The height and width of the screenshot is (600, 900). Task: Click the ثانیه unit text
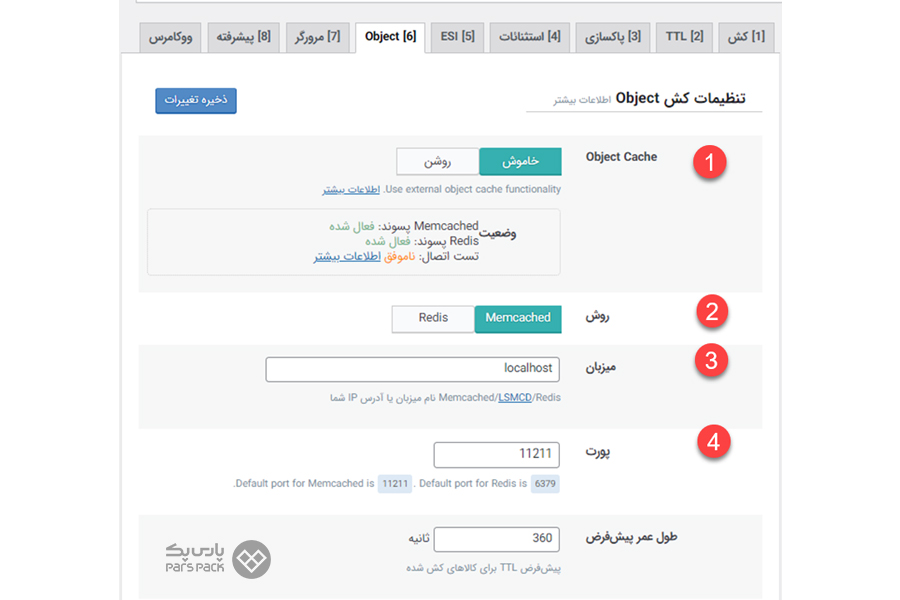[419, 538]
